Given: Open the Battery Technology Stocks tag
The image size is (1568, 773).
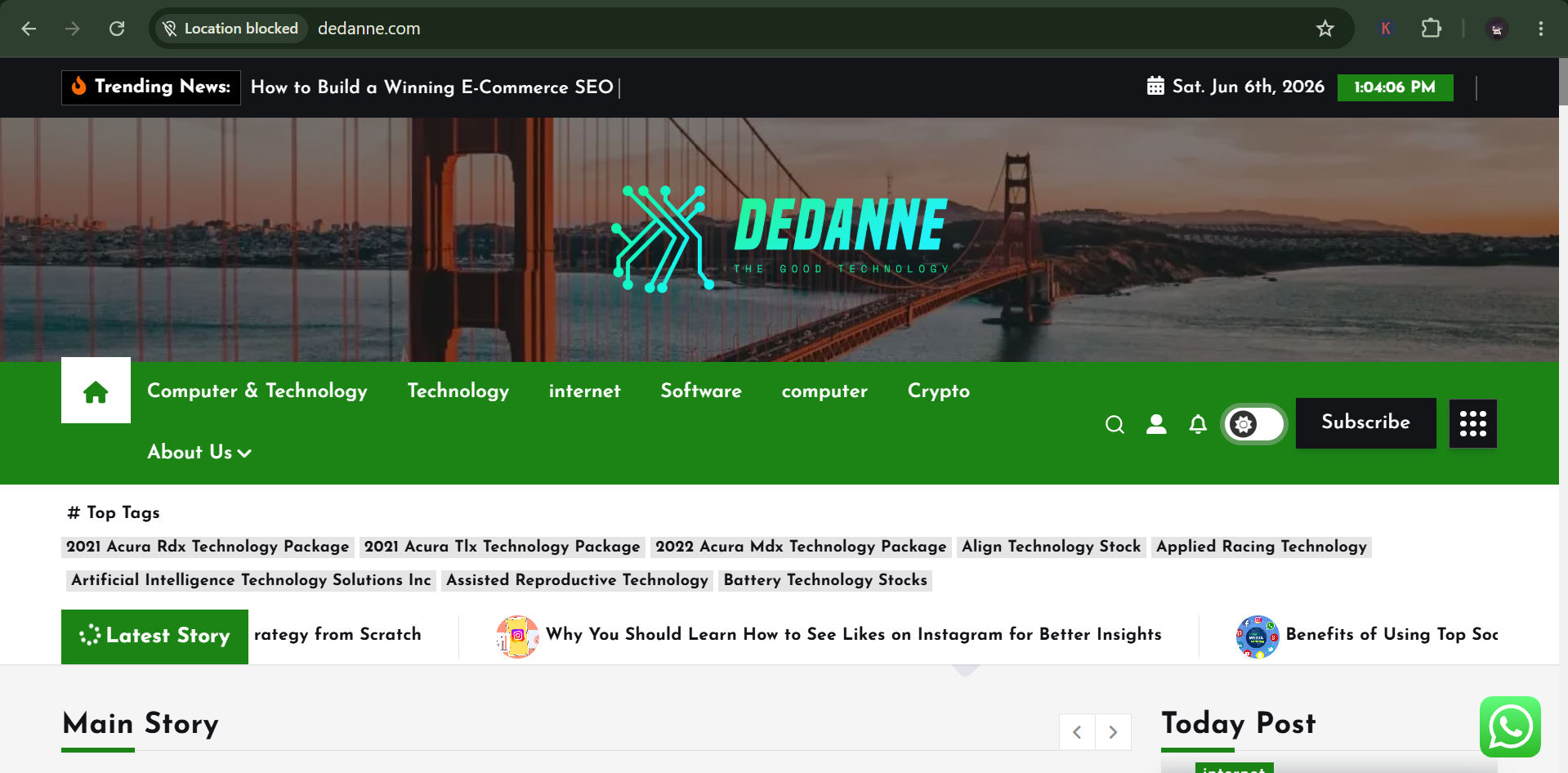Looking at the screenshot, I should pos(825,580).
